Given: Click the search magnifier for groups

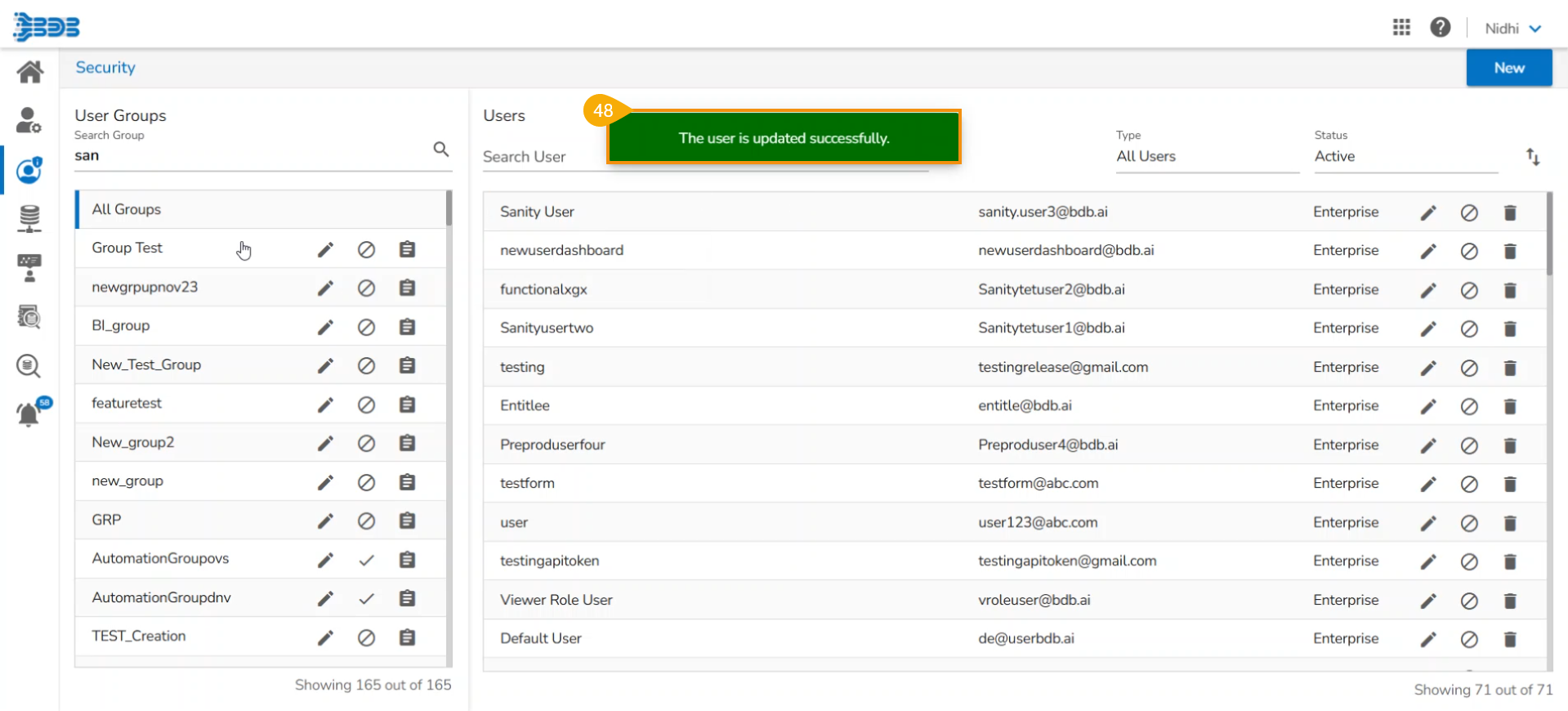Looking at the screenshot, I should click(x=440, y=149).
